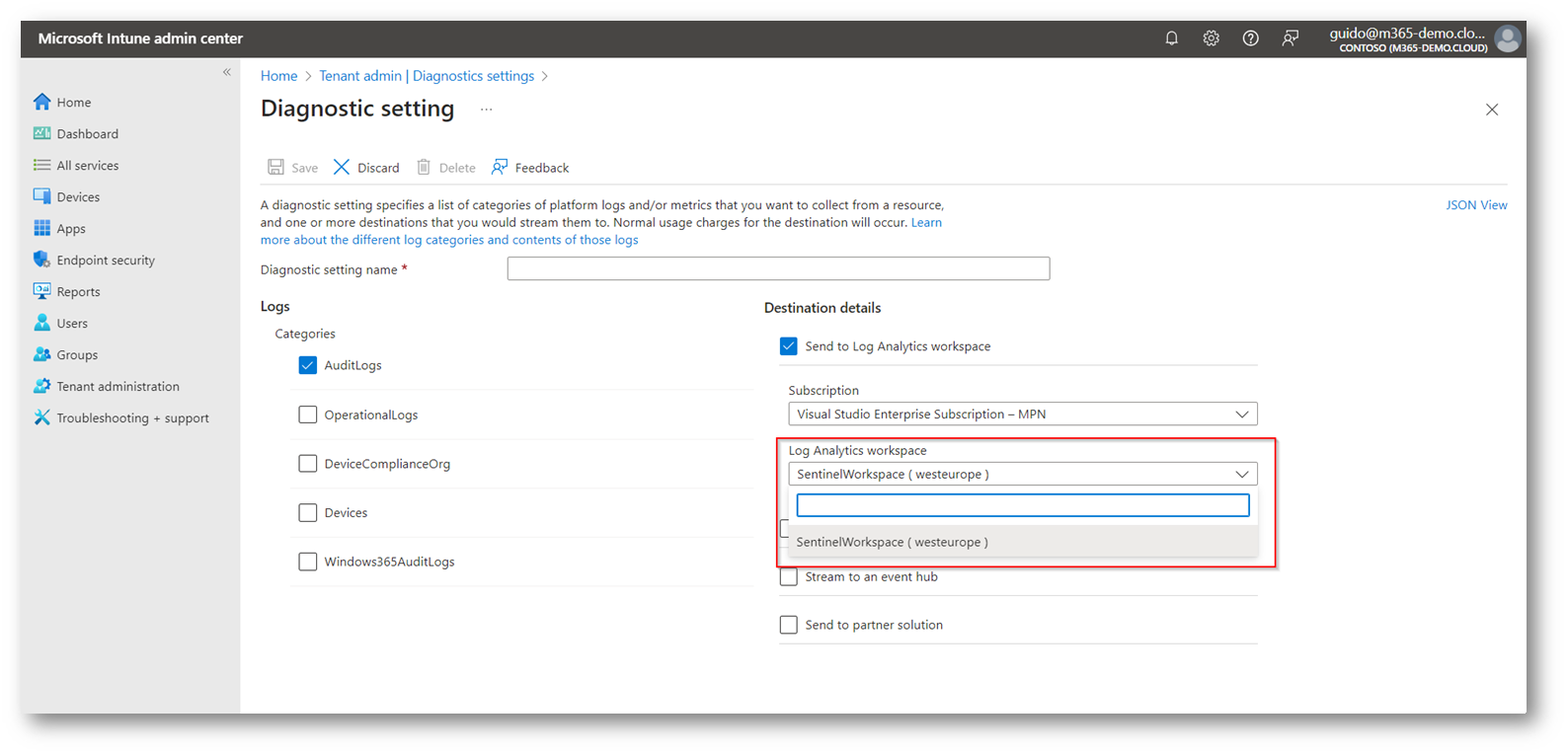Select SentinelWorkspace ( westeurope ) list option
This screenshot has width=1568, height=755.
pos(1023,542)
